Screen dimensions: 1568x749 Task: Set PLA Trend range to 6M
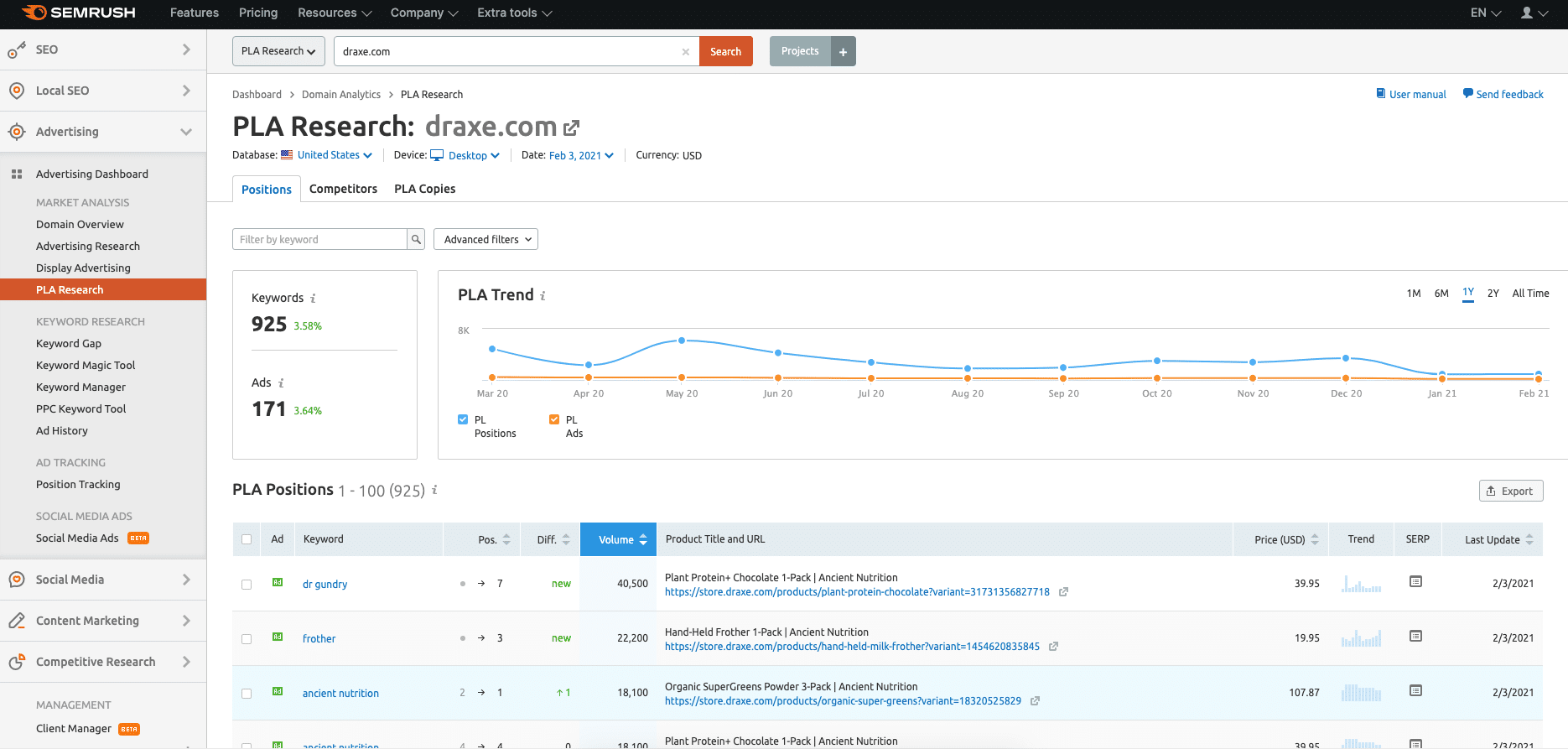tap(1441, 294)
